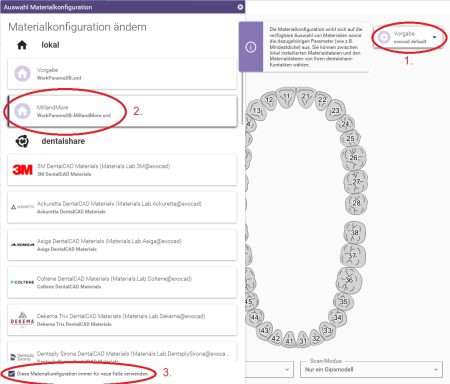This screenshot has height=384, width=450.
Task: Open the Scan-Modus Nur ein Gipsmodell dropdown
Action: (371, 369)
